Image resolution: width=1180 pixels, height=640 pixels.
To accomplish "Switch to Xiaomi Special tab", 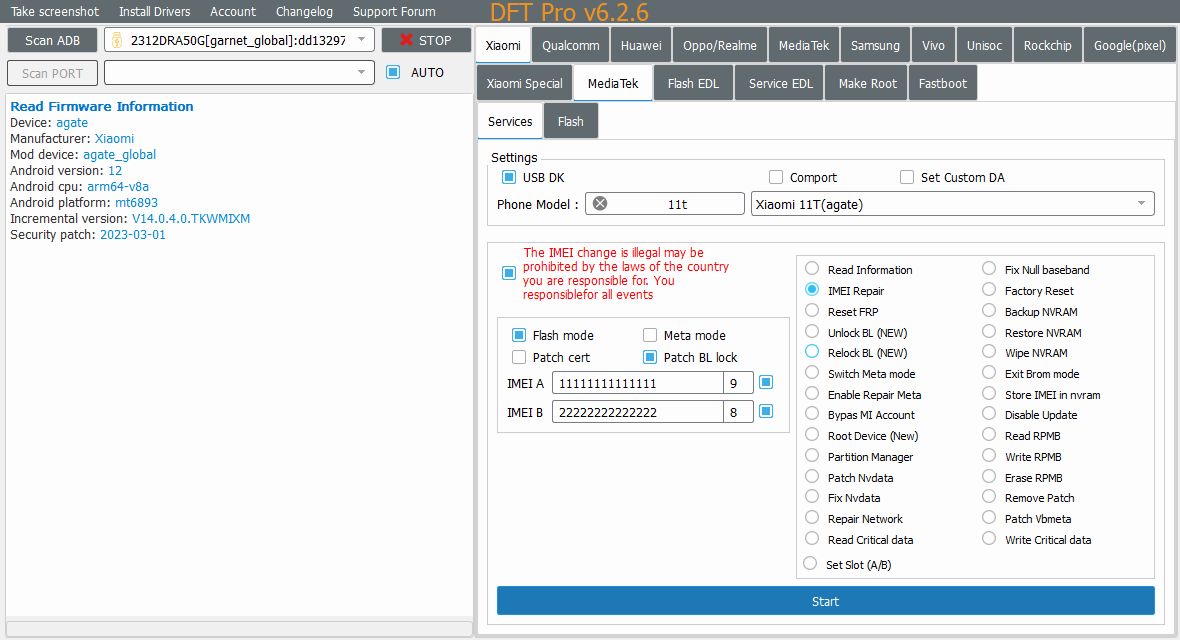I will tap(525, 83).
